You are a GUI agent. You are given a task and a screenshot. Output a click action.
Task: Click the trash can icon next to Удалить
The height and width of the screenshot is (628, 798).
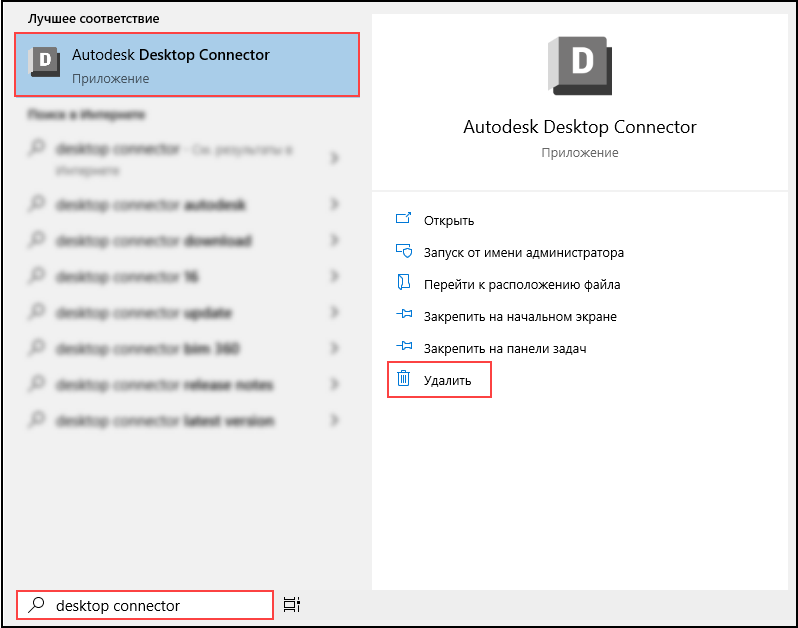point(403,378)
